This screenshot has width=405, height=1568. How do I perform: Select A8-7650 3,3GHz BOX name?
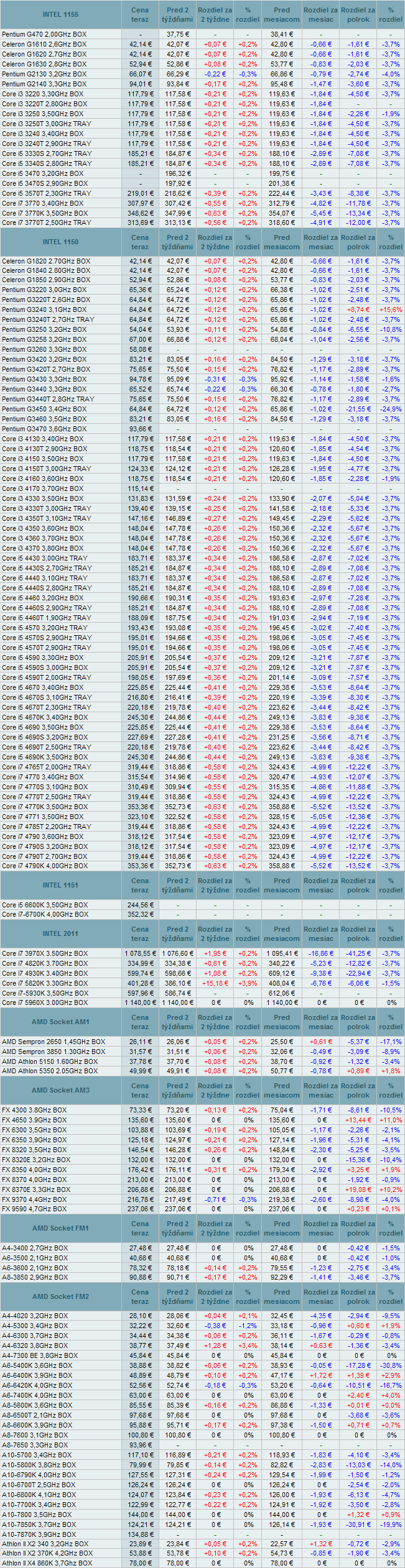[x=35, y=1445]
